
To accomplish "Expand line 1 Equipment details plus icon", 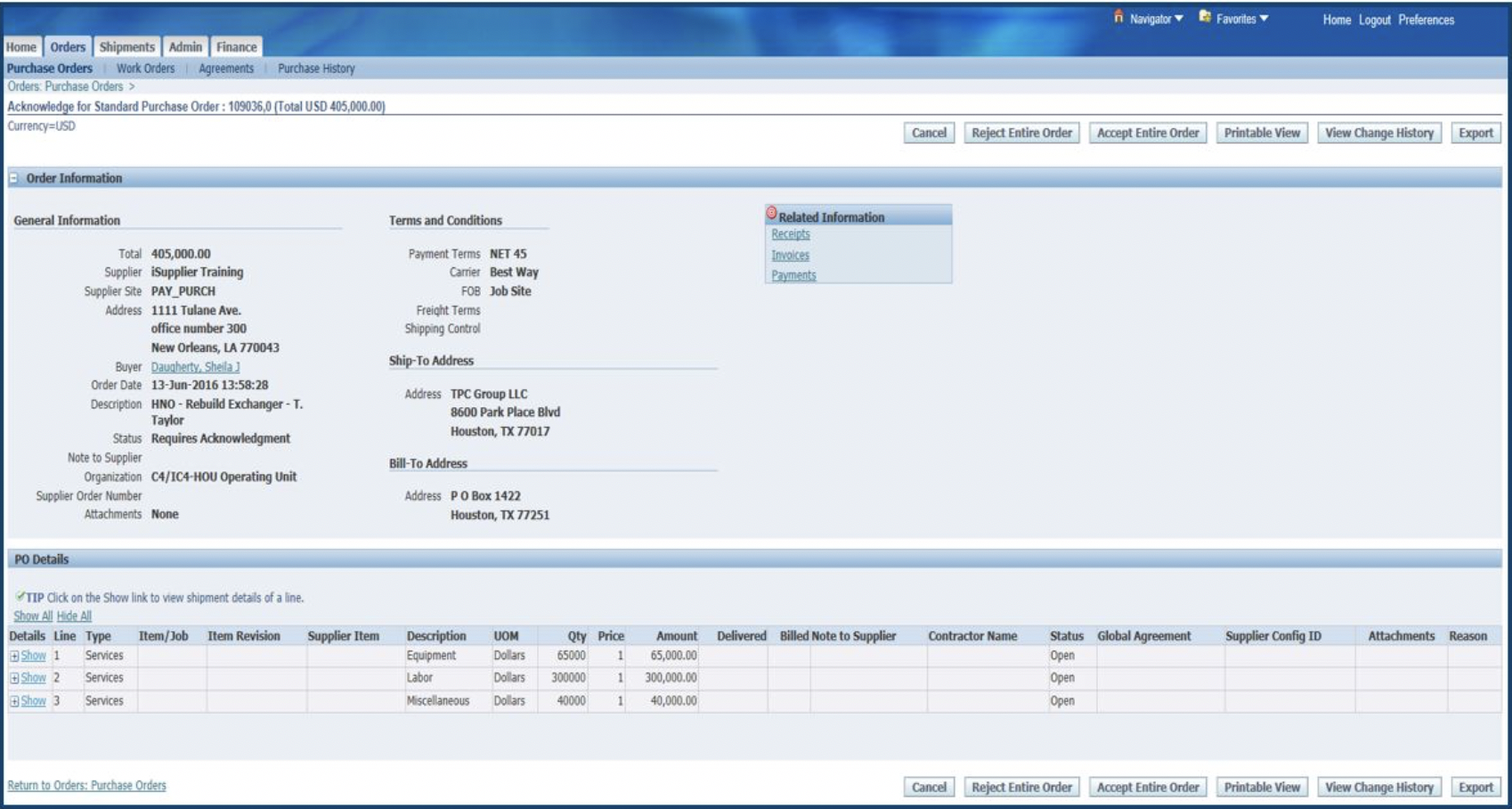I will coord(14,657).
